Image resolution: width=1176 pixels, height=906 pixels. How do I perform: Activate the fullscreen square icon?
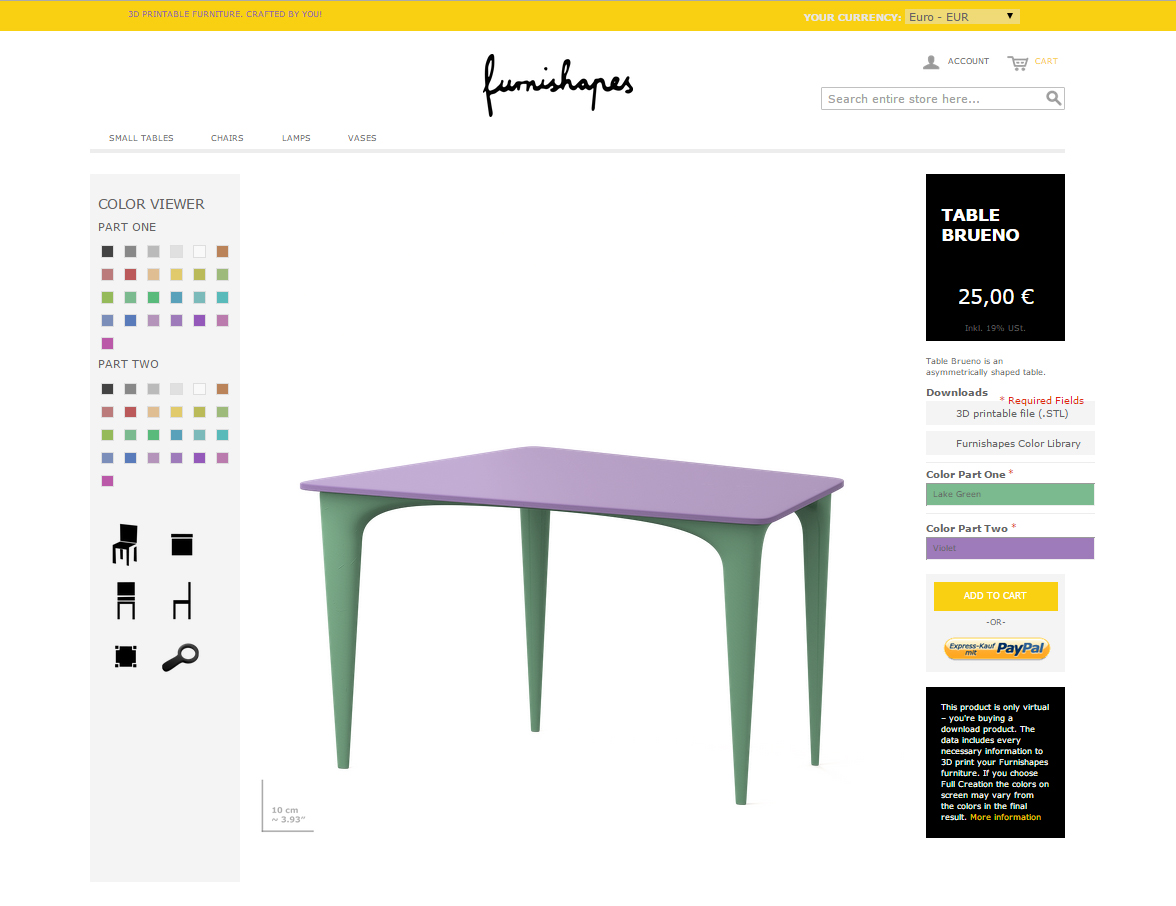click(x=126, y=656)
